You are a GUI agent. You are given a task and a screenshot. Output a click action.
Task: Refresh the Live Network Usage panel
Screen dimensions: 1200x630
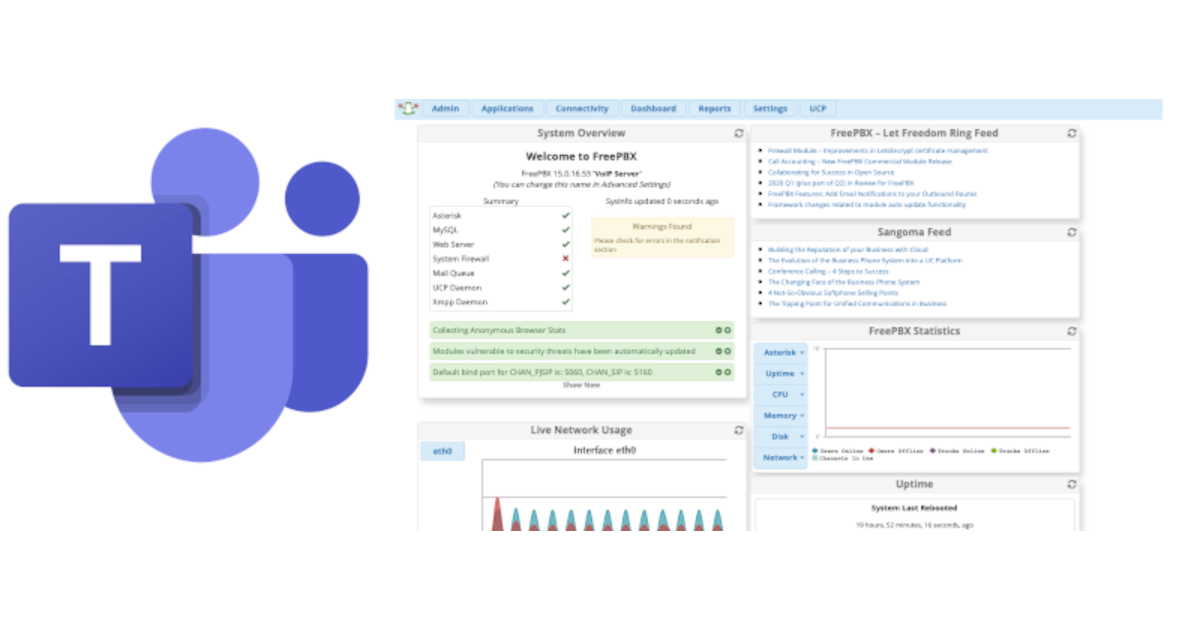[x=738, y=430]
